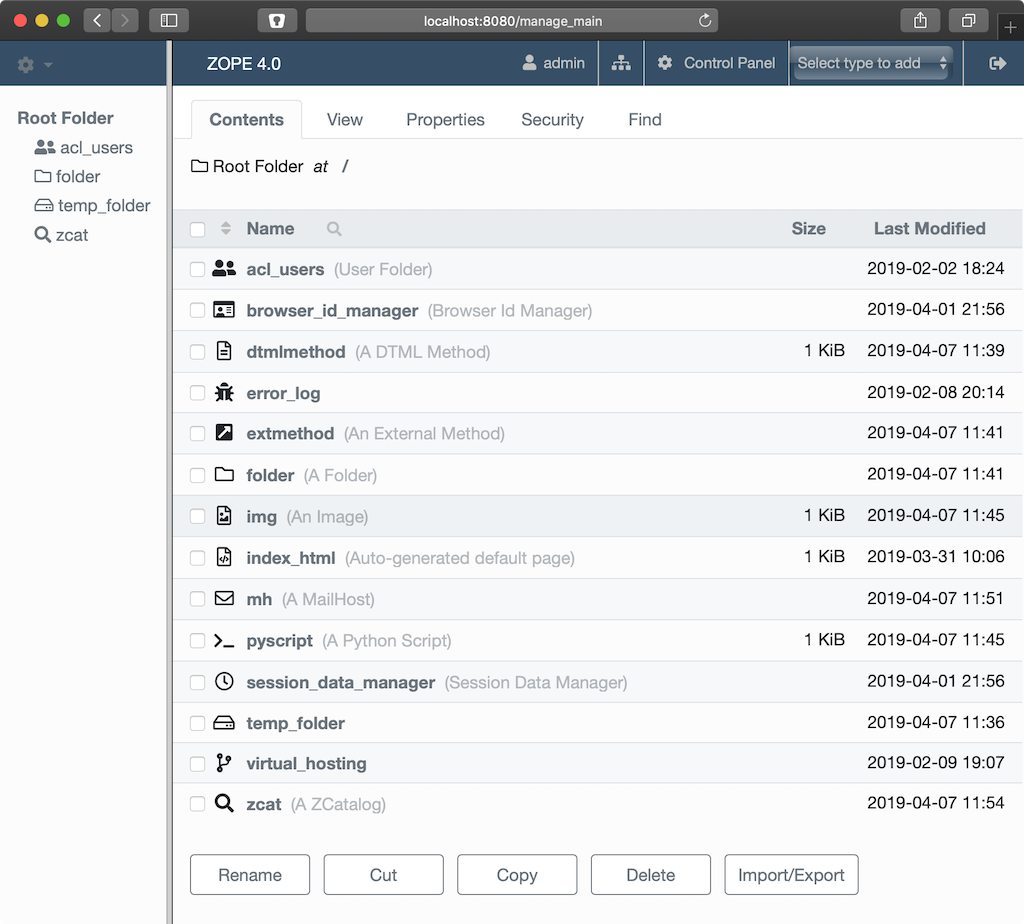Switch to the Properties tab
Screen dimensions: 1024x924
[445, 119]
